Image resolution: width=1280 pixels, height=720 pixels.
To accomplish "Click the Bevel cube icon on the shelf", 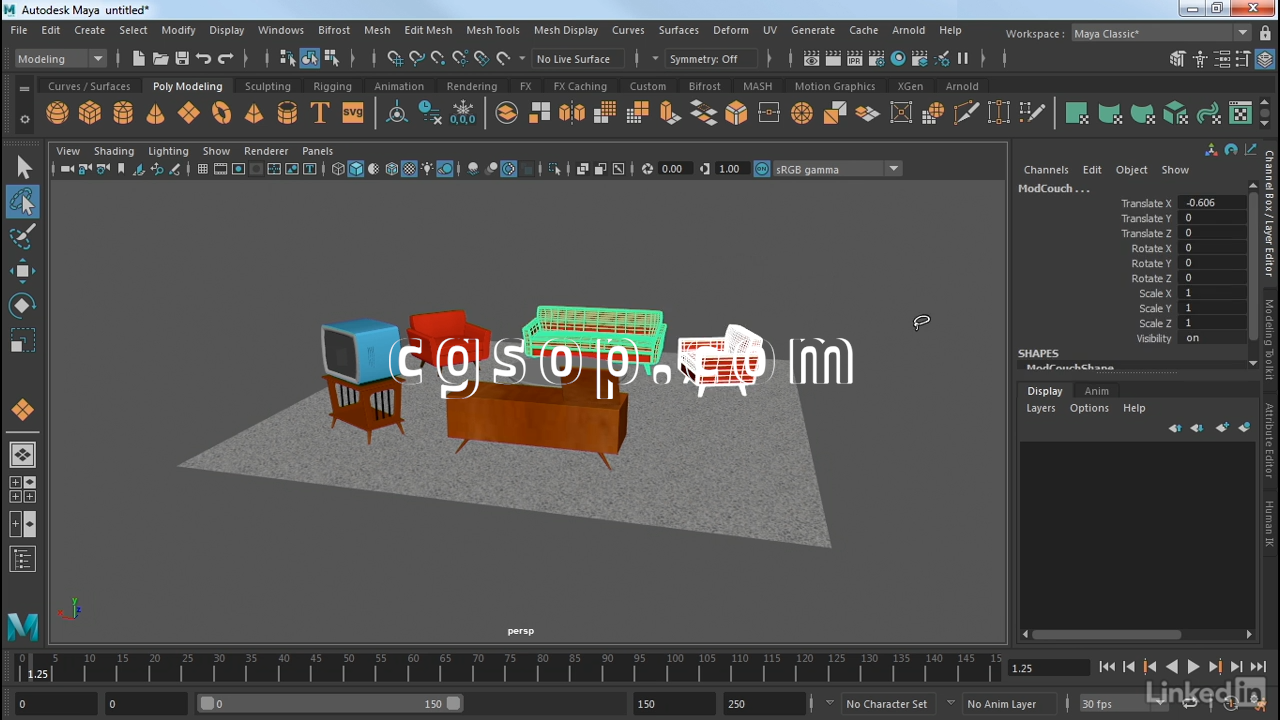I will [736, 113].
